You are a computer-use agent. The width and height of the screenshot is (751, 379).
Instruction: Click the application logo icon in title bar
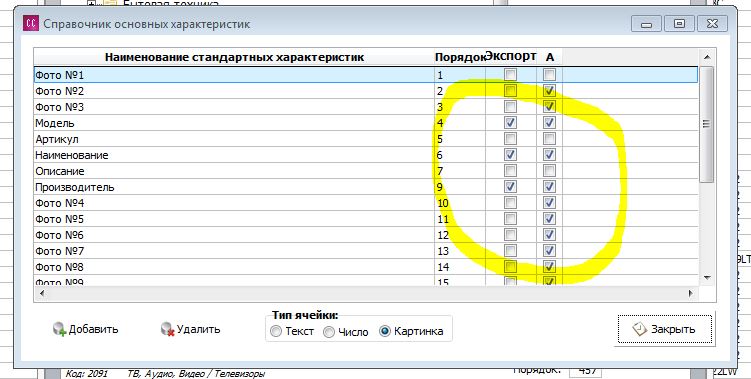click(31, 23)
